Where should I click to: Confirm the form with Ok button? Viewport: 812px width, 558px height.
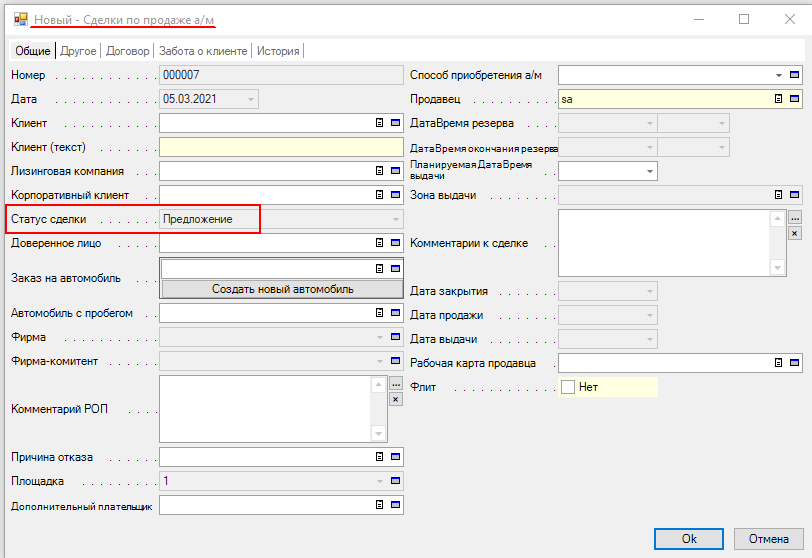[x=688, y=538]
